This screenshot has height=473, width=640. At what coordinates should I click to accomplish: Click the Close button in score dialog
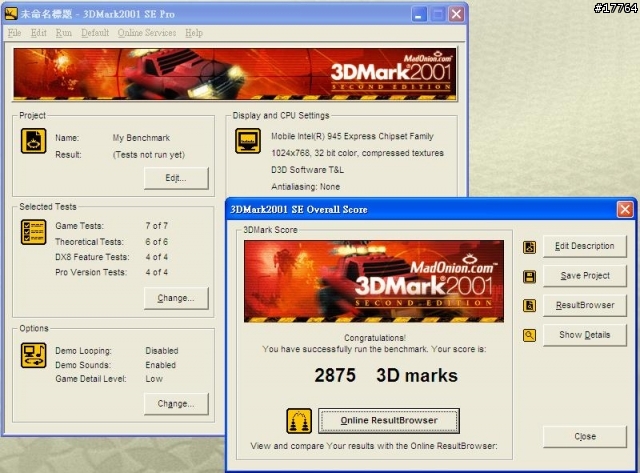coord(584,437)
